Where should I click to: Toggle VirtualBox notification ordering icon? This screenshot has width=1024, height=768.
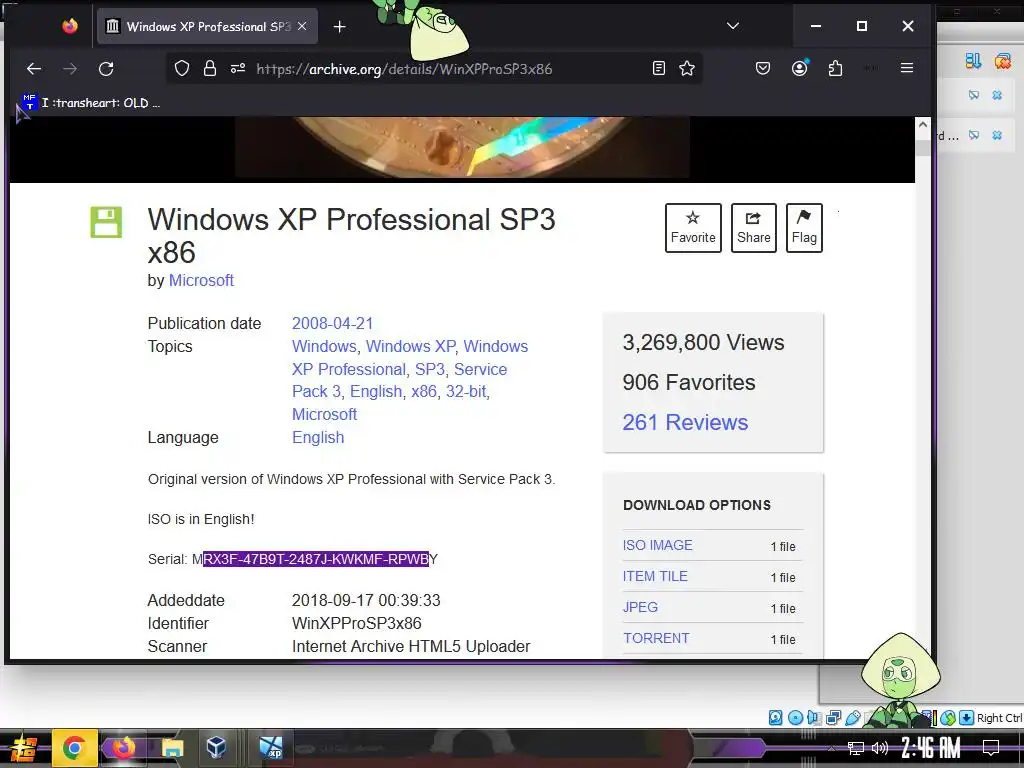pyautogui.click(x=973, y=61)
